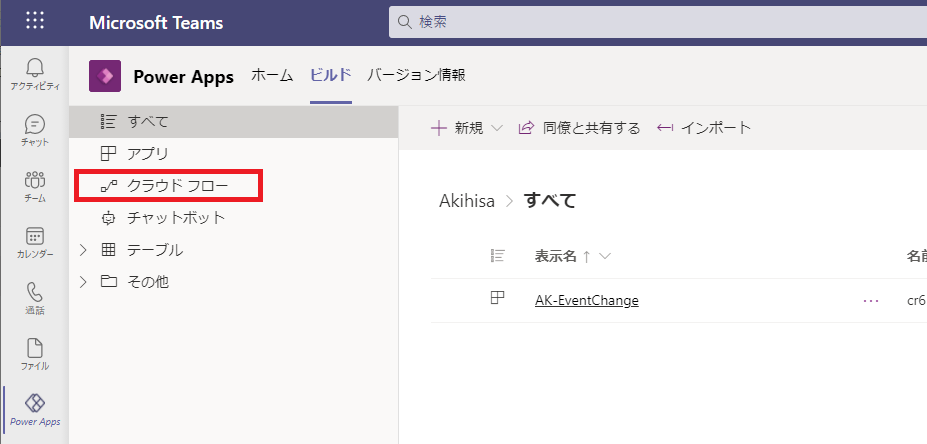Select すべて in the left navigation
927x444 pixels.
[234, 122]
